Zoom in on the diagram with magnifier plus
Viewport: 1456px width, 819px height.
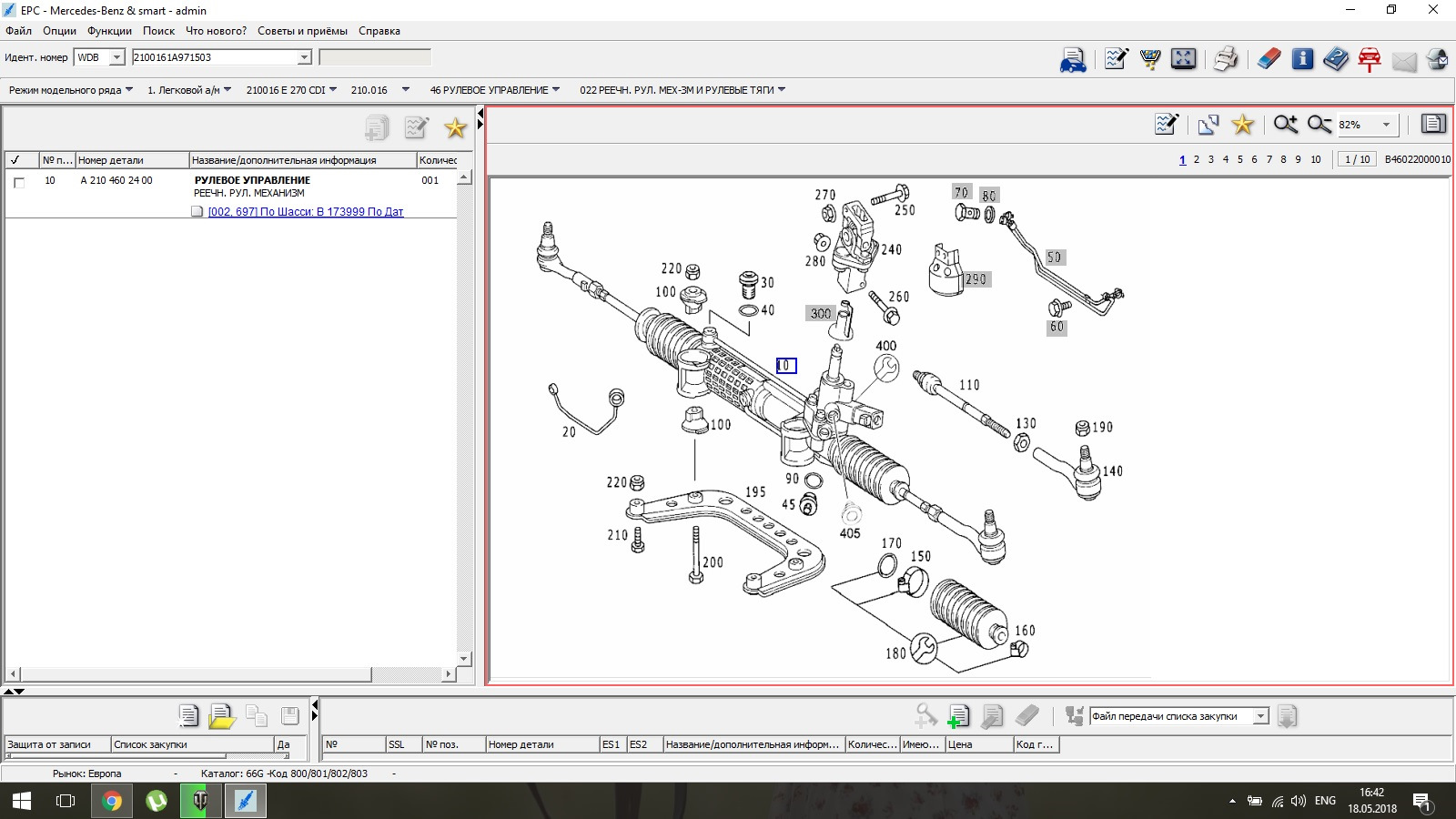point(1285,125)
